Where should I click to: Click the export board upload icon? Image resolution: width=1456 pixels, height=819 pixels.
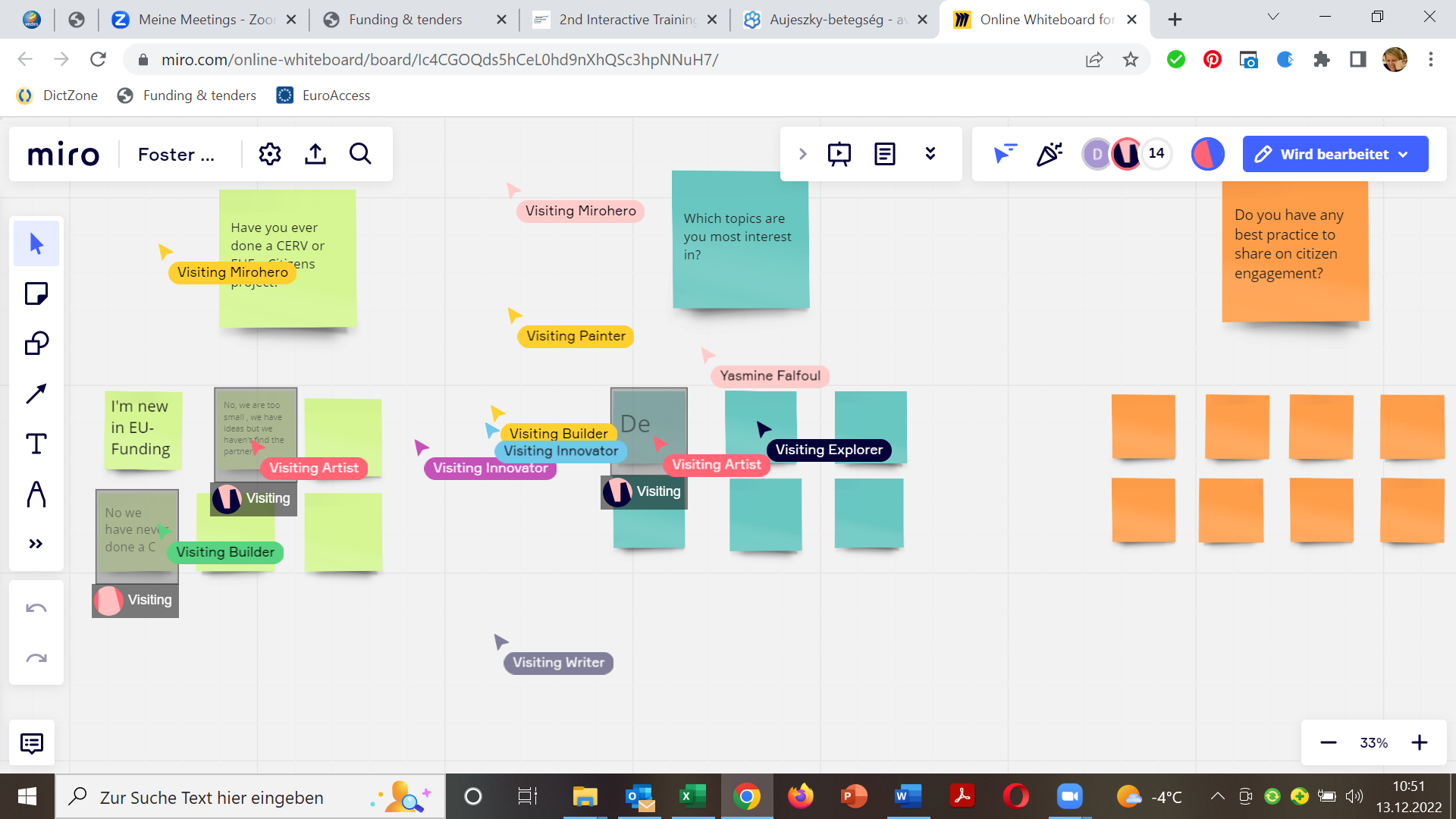(315, 154)
